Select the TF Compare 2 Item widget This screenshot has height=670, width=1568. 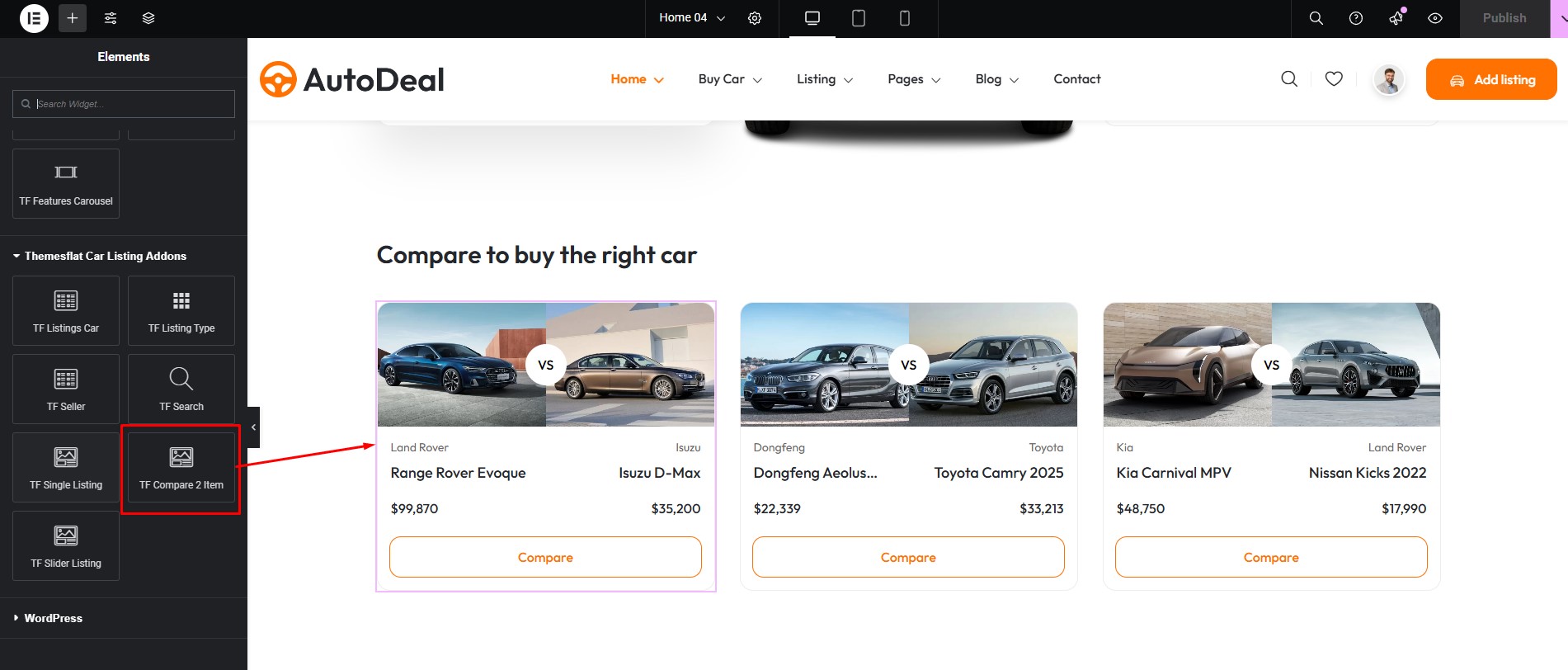tap(181, 467)
